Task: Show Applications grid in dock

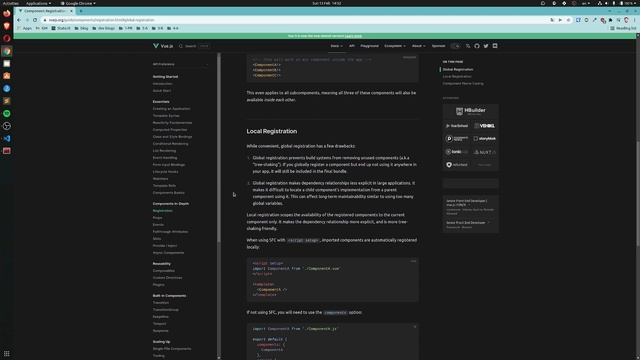Action: tap(7, 353)
